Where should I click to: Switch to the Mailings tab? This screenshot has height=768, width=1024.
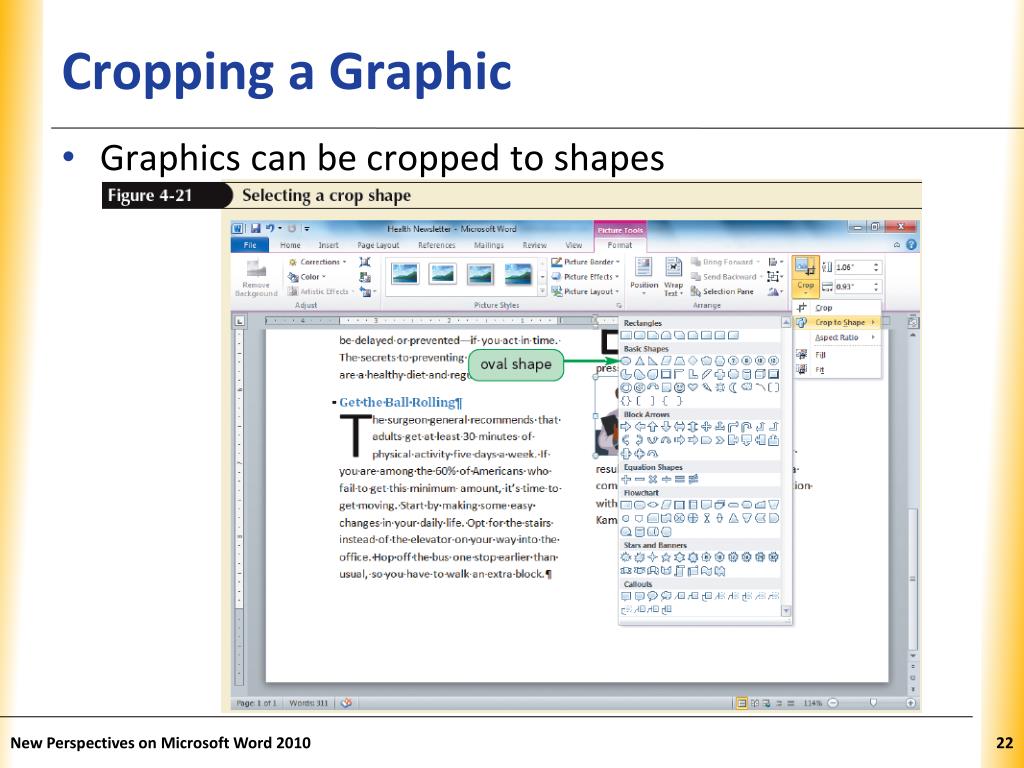click(489, 245)
